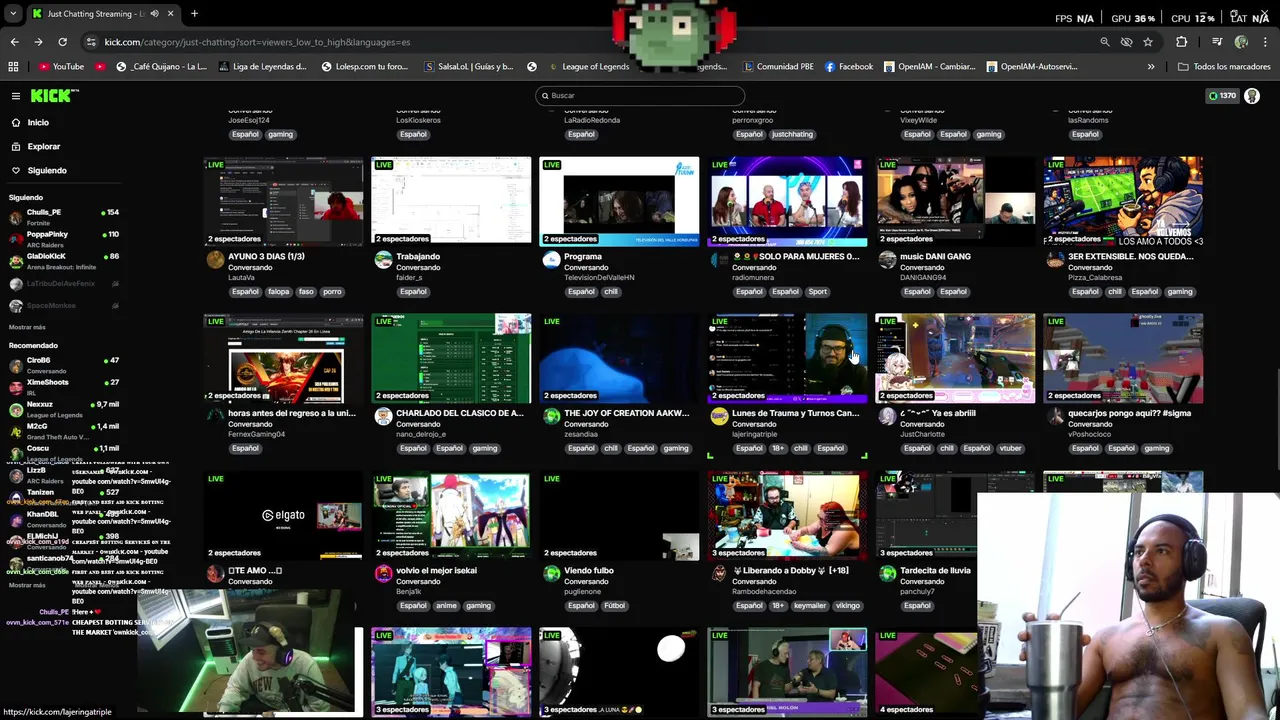Open followed channel GlaDioKicK

coord(64,260)
